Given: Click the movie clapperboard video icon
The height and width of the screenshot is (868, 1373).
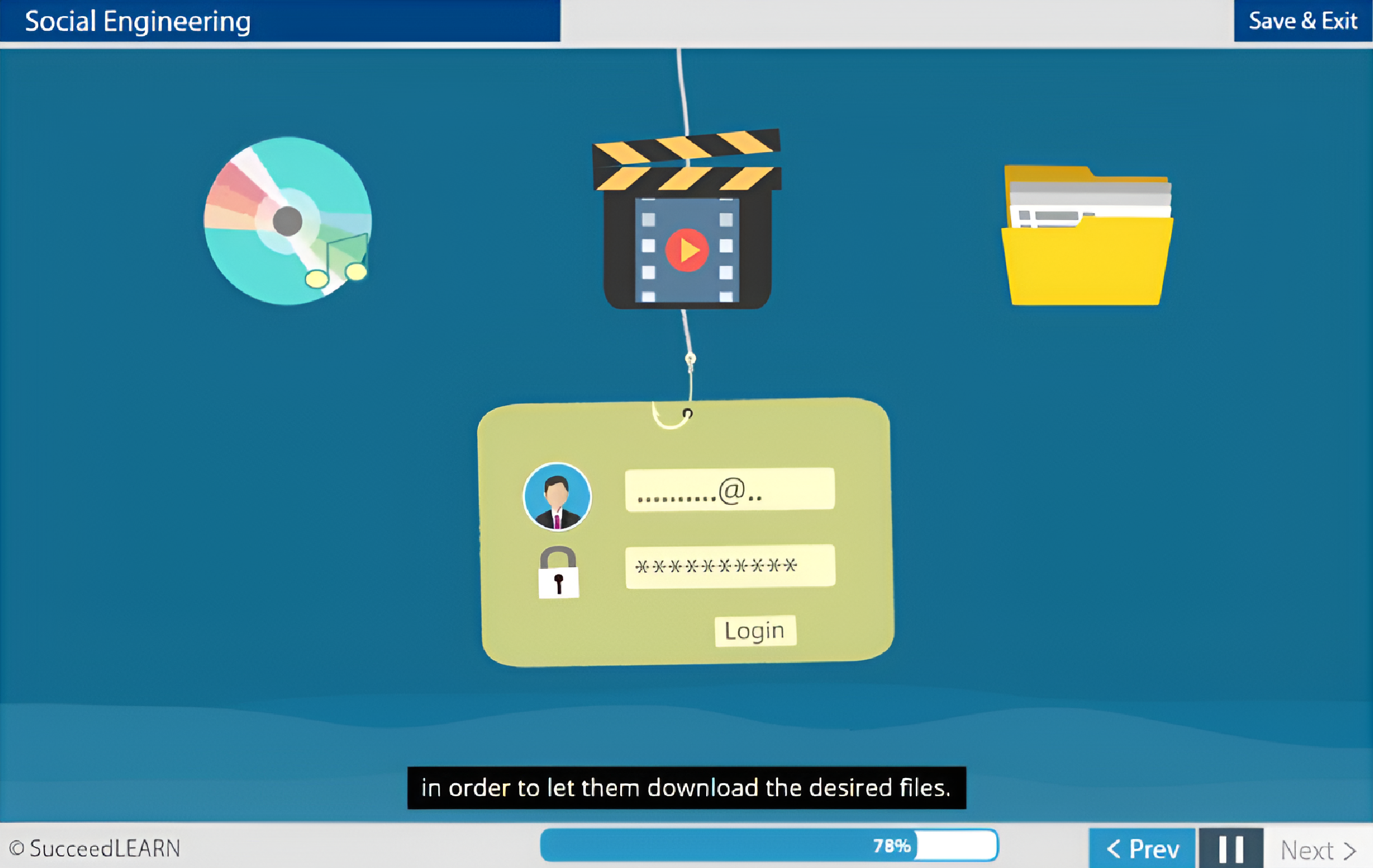Looking at the screenshot, I should [687, 220].
